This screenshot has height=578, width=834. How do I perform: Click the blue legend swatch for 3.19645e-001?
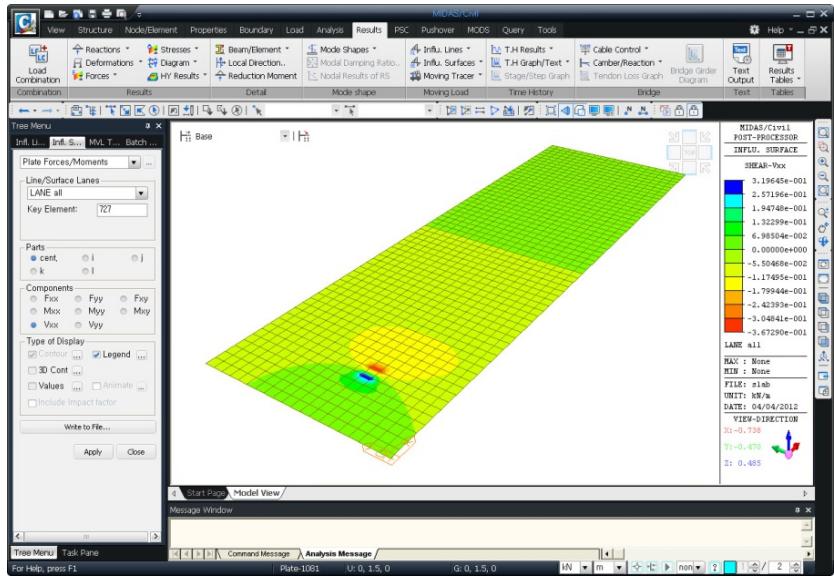tap(733, 187)
